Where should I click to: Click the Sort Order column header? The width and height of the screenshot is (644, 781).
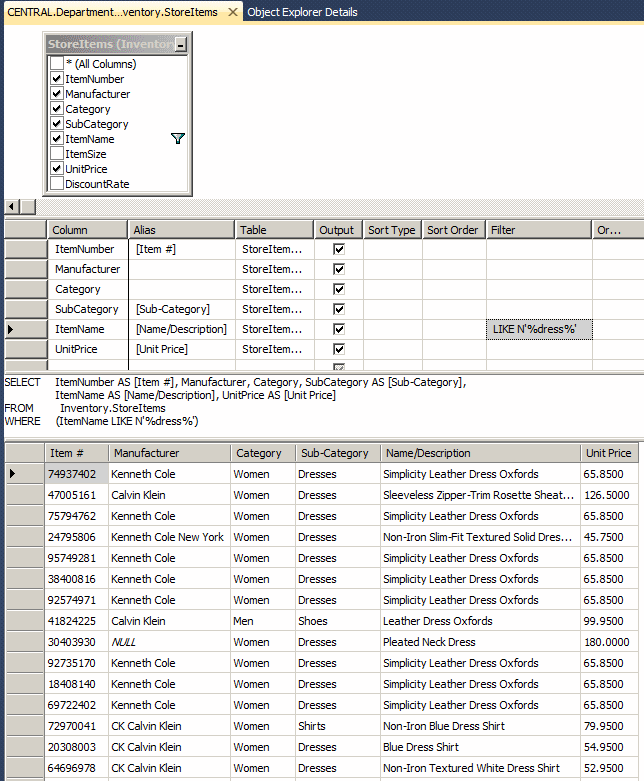[x=454, y=230]
